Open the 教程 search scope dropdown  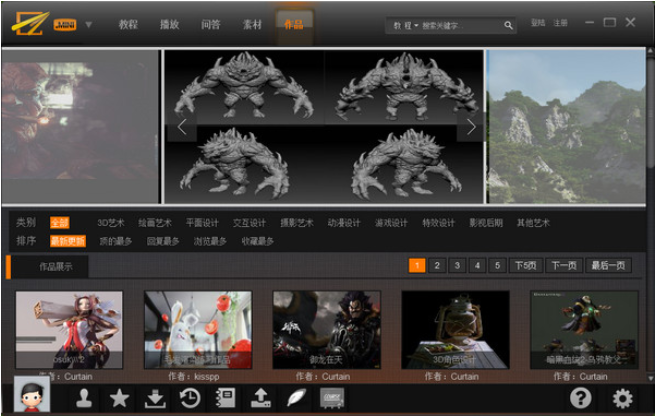(x=406, y=26)
